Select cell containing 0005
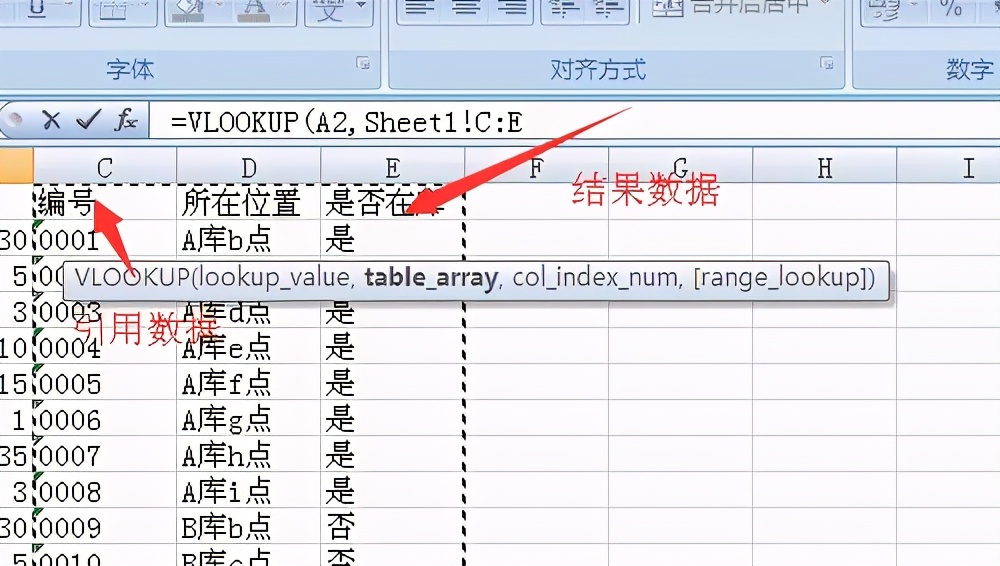 (105, 383)
